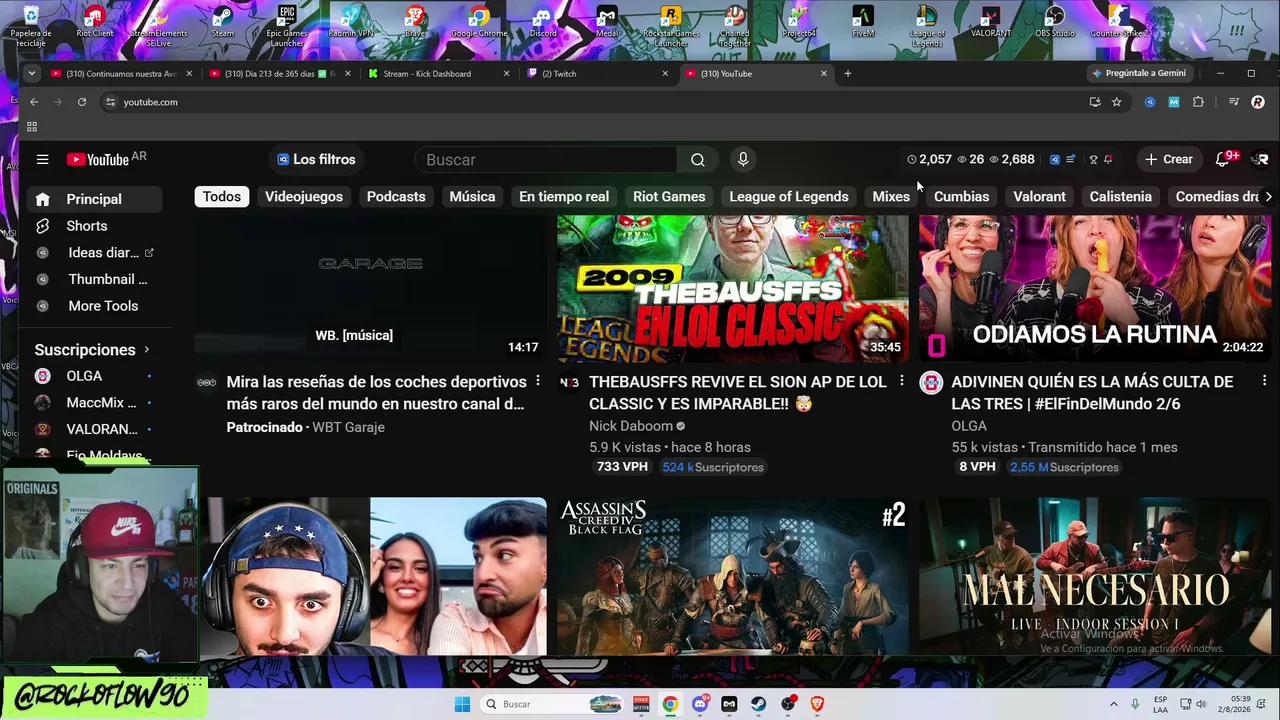
Task: Open Assassin's Creed IV Black Flag thumbnail
Action: click(x=733, y=576)
